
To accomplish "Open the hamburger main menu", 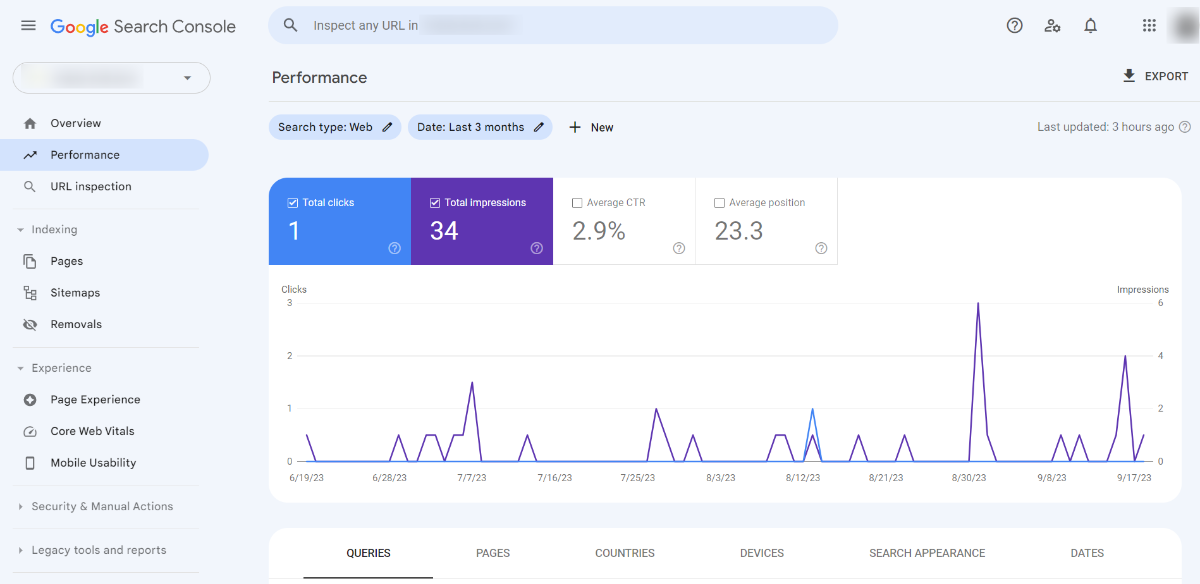I will click(x=28, y=26).
